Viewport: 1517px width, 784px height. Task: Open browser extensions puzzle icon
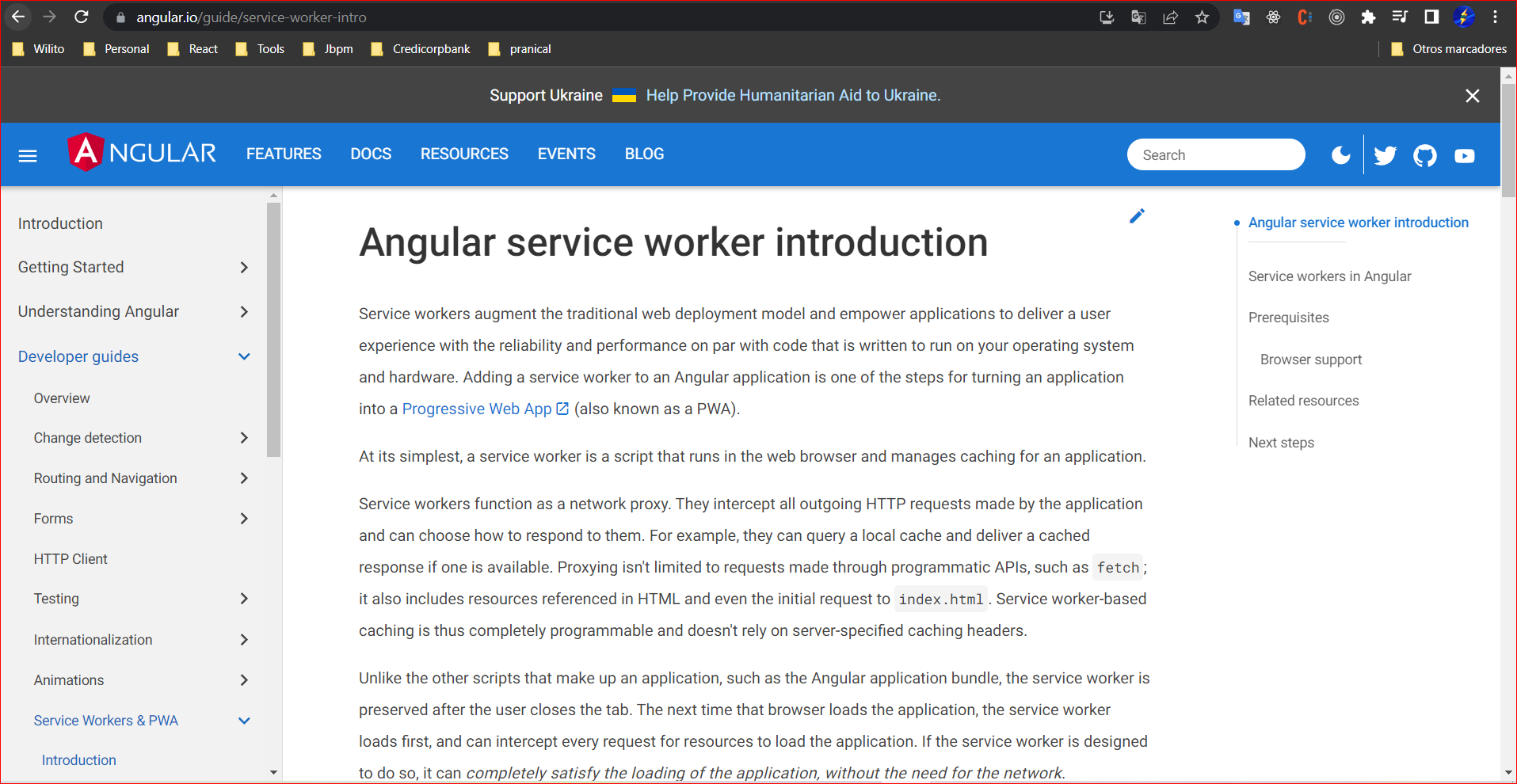click(1368, 17)
